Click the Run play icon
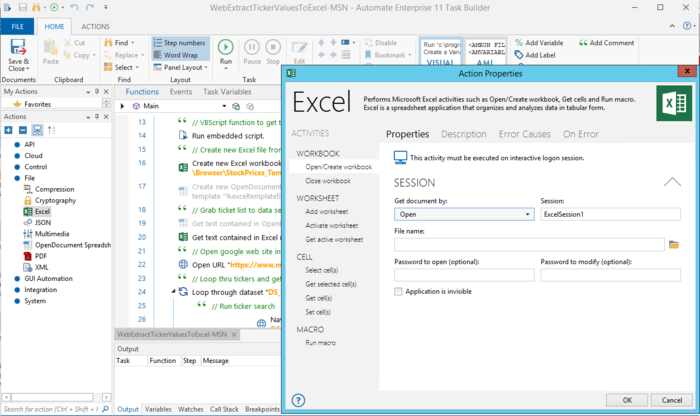This screenshot has height=416, width=700. [x=225, y=47]
